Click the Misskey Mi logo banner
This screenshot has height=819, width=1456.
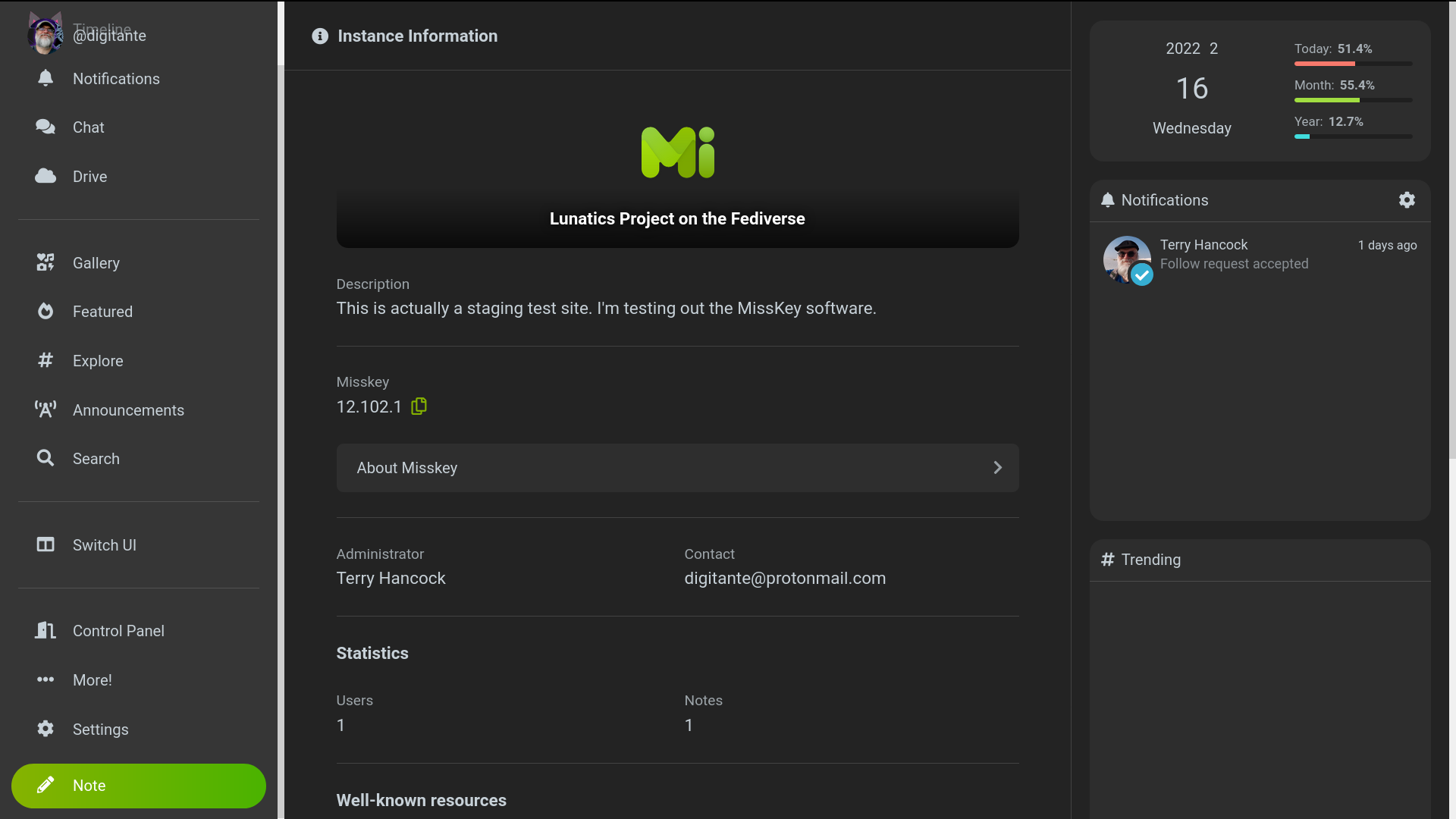pos(677,152)
